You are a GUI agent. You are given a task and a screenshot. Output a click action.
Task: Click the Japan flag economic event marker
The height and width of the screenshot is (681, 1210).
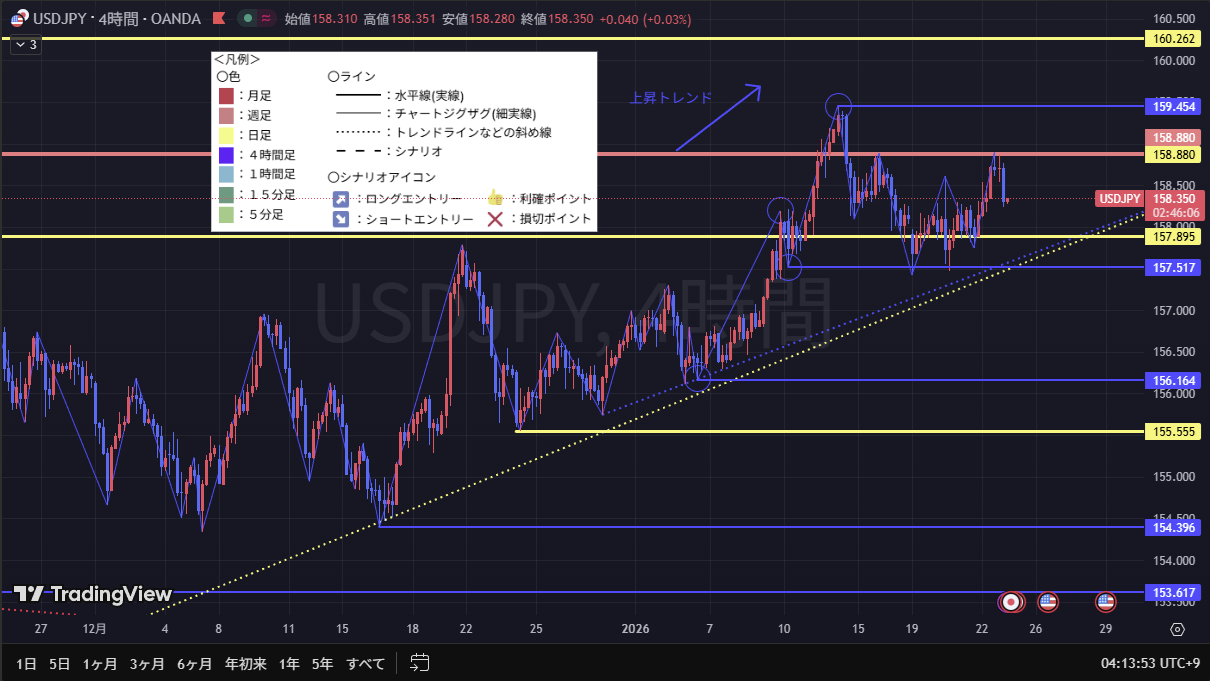1012,602
